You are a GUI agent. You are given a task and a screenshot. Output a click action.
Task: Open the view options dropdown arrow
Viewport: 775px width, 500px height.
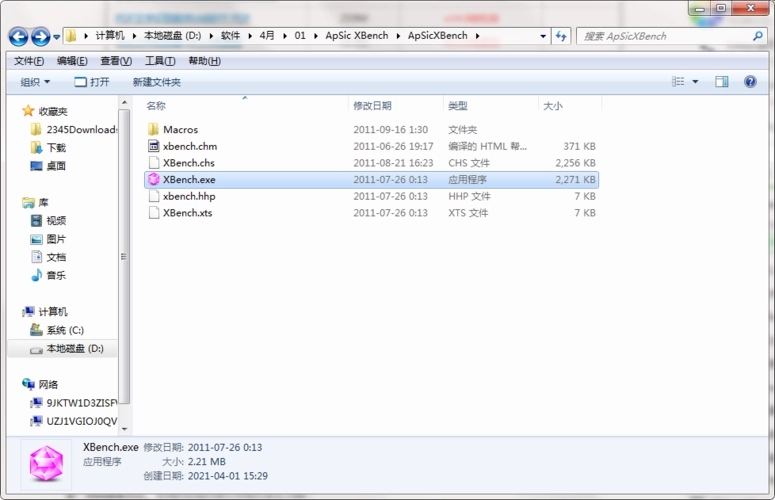pyautogui.click(x=695, y=82)
